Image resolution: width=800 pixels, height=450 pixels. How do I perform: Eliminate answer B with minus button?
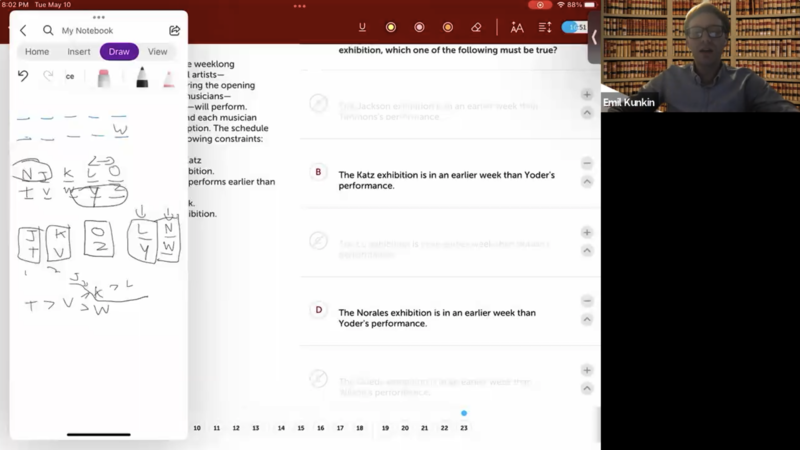point(587,163)
